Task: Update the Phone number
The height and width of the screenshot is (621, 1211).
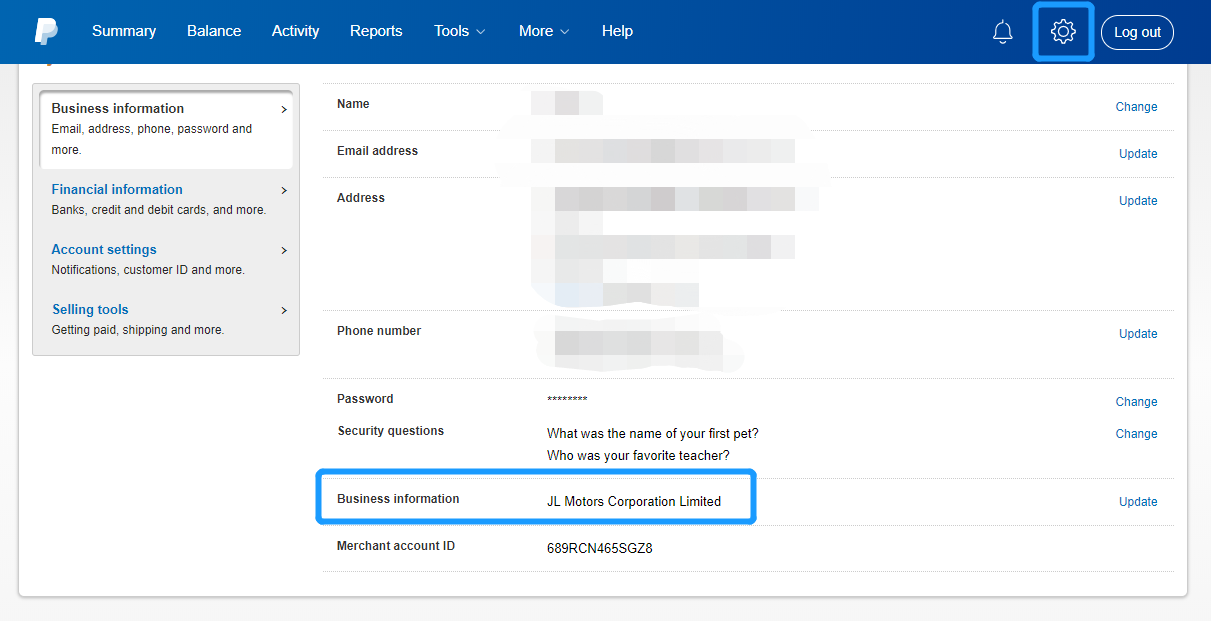Action: coord(1138,334)
